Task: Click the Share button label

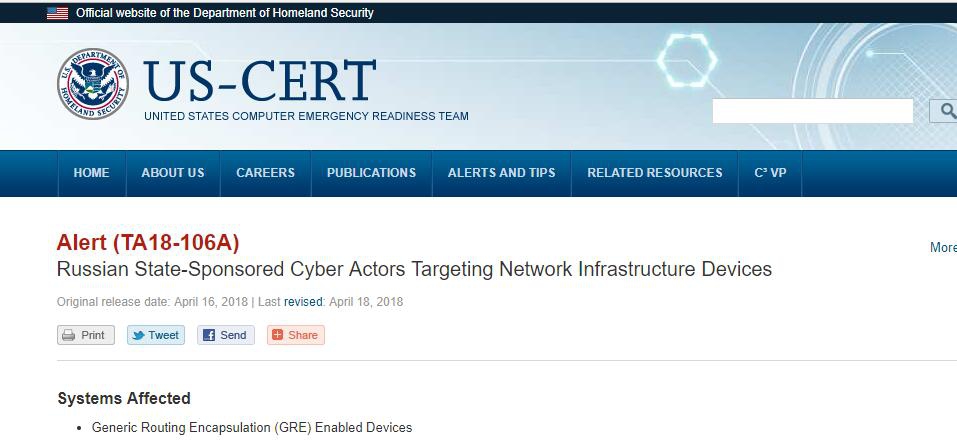Action: coord(303,335)
